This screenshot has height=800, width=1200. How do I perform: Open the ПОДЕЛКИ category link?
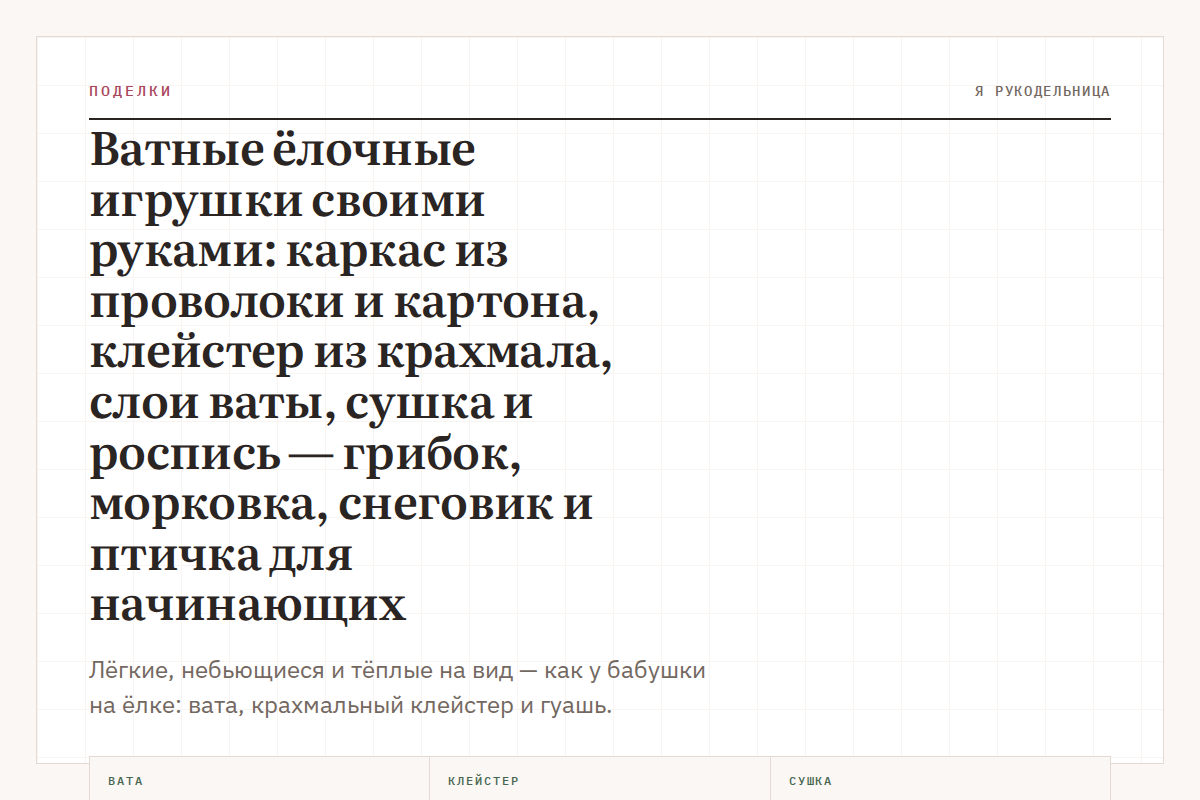pyautogui.click(x=130, y=91)
